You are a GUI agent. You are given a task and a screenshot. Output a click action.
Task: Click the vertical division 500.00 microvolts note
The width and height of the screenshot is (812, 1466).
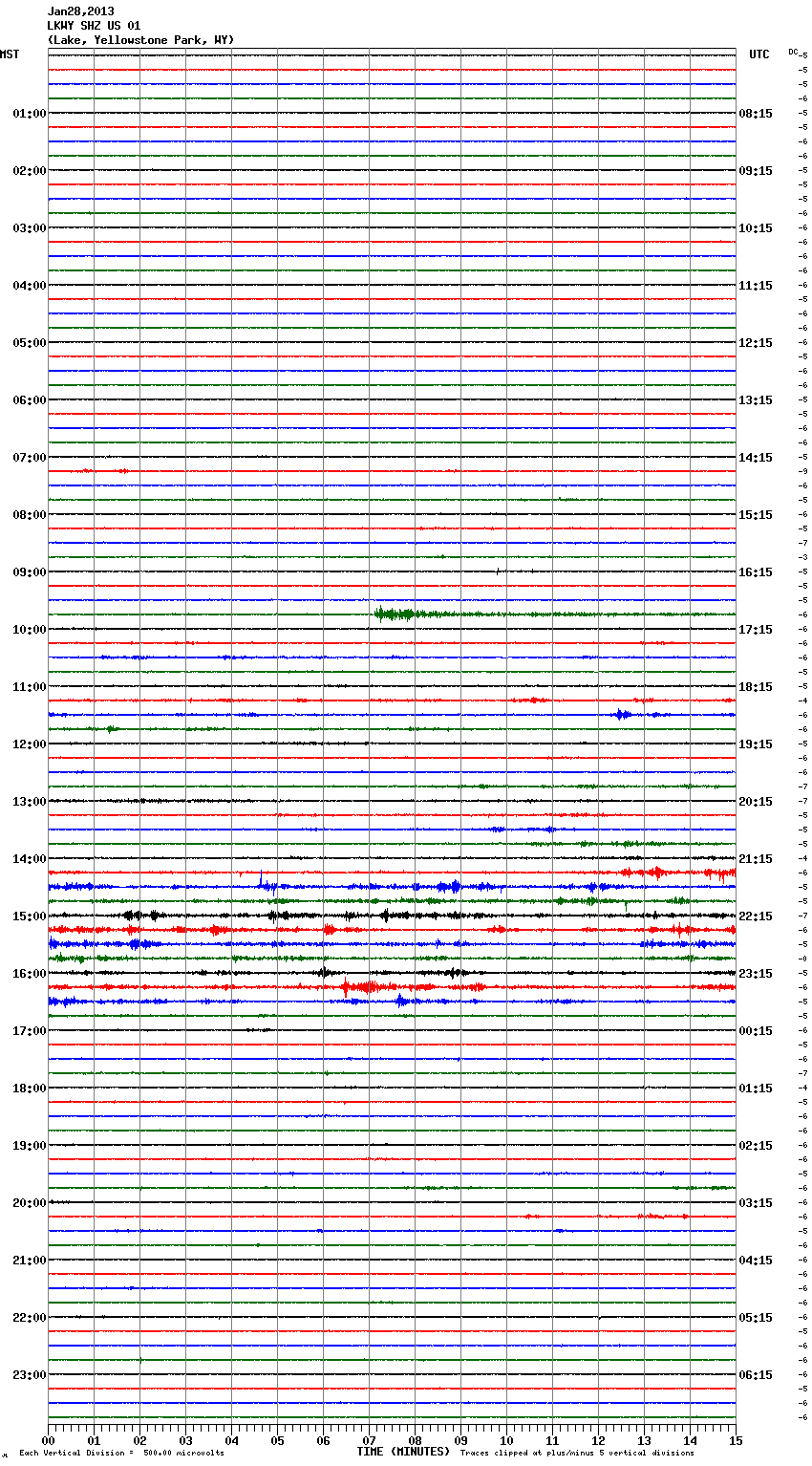pos(121,1454)
